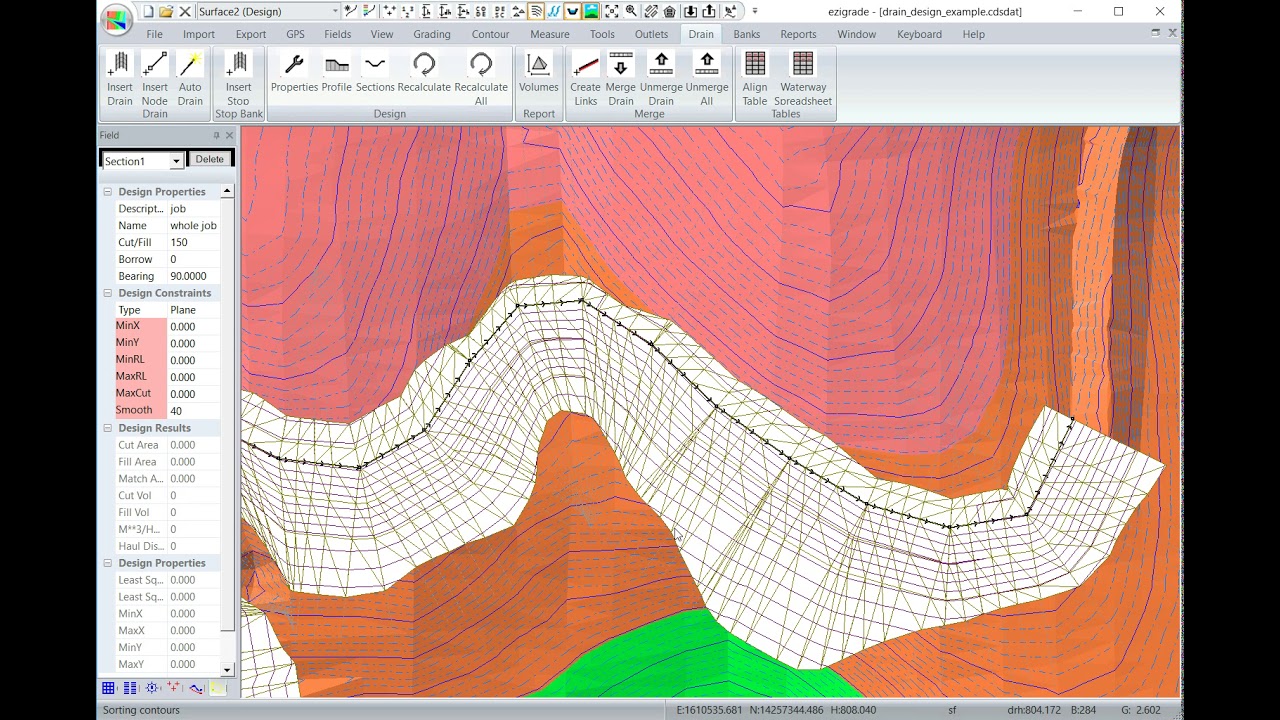The height and width of the screenshot is (720, 1280).
Task: Run the Auto Drain tool
Action: point(190,80)
